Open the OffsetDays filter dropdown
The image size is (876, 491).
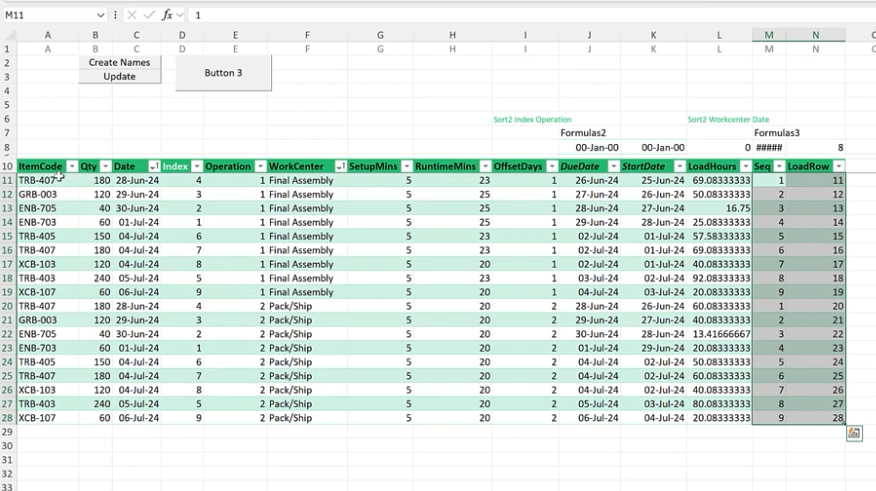(x=552, y=166)
